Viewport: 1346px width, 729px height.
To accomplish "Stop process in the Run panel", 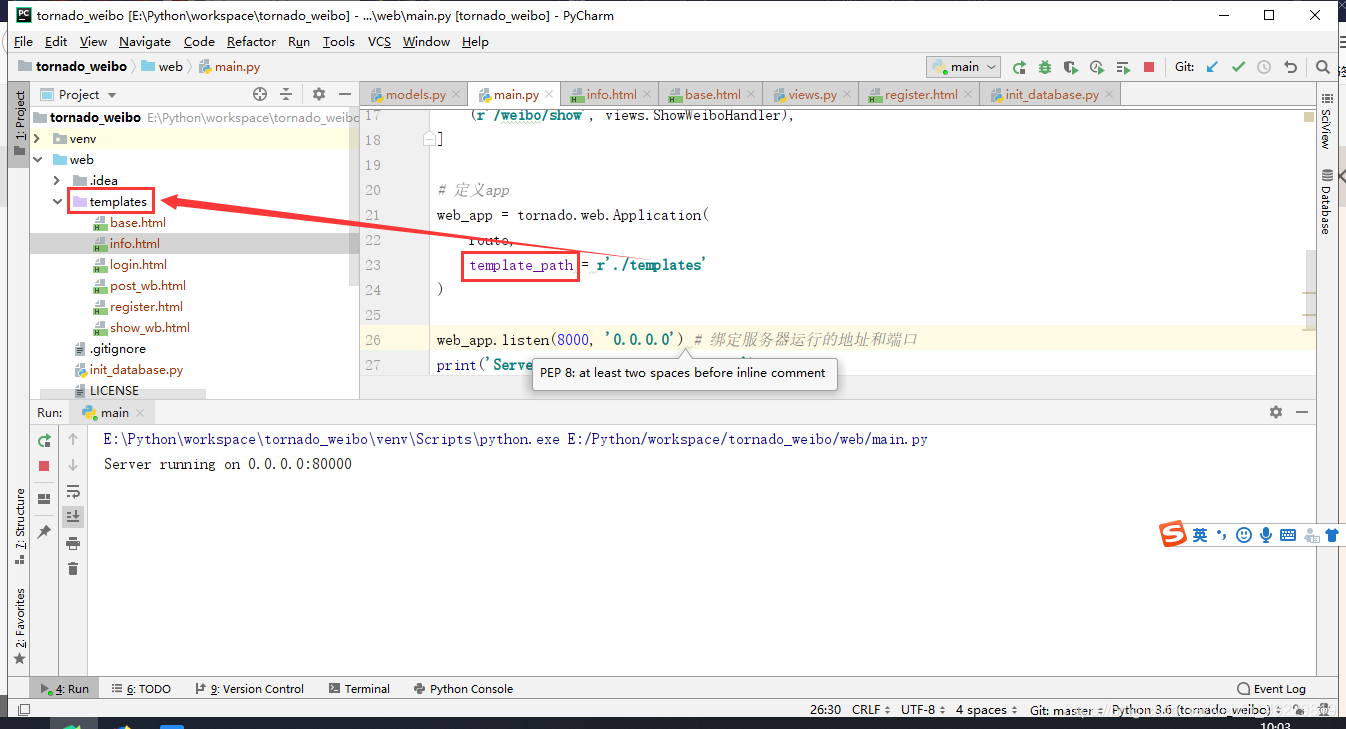I will [x=44, y=466].
